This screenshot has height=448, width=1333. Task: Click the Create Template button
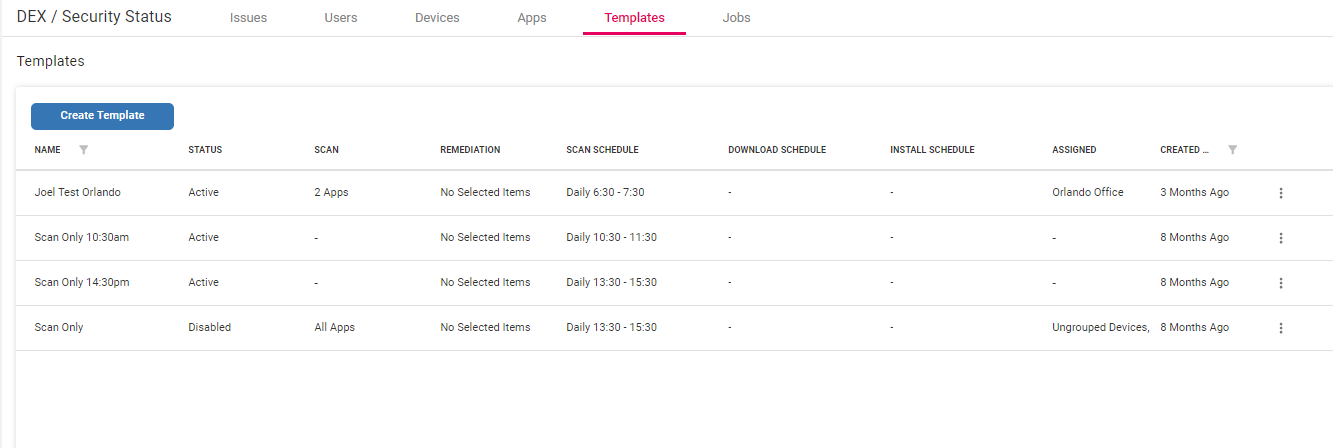point(102,116)
